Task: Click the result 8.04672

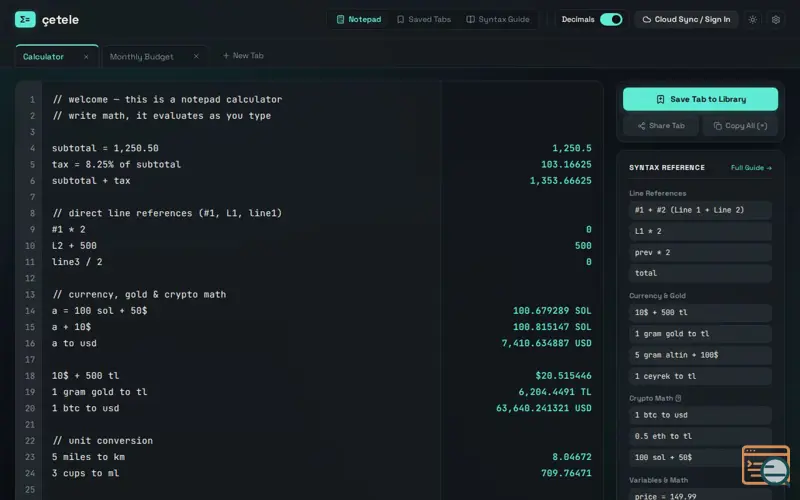Action: point(572,457)
